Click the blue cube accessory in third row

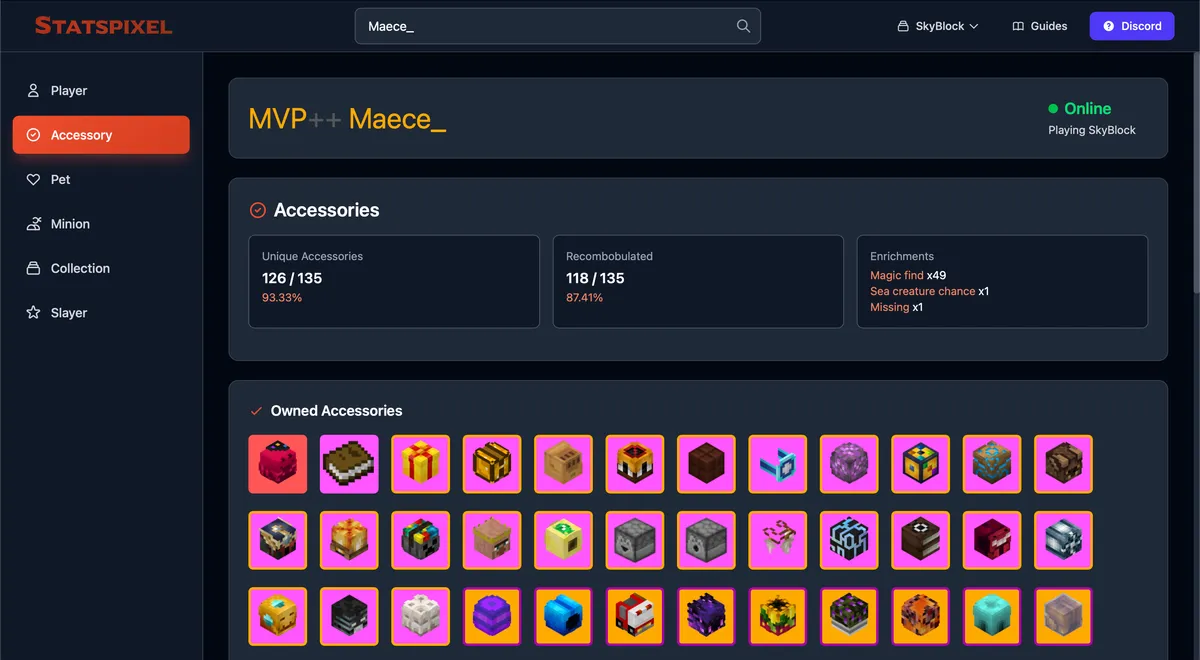(563, 616)
